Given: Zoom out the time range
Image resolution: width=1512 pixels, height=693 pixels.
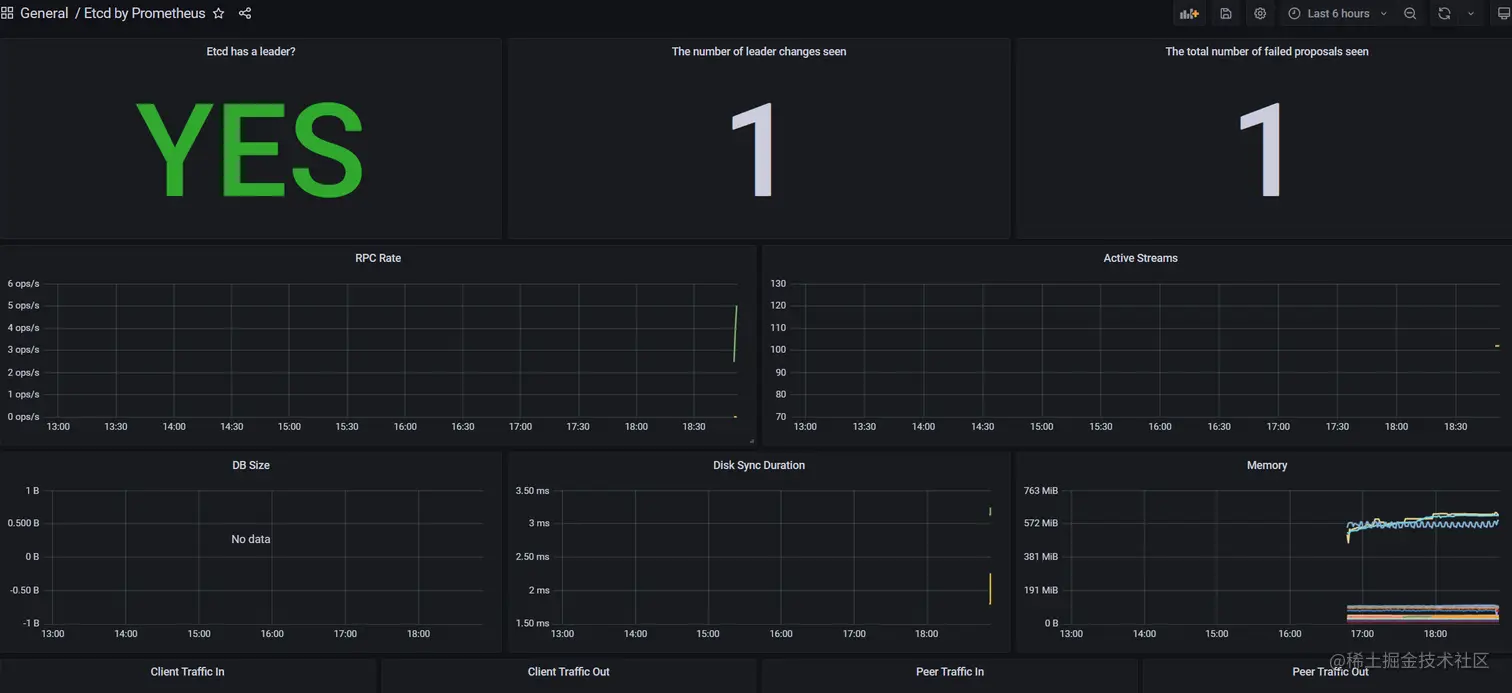Looking at the screenshot, I should click(1410, 14).
